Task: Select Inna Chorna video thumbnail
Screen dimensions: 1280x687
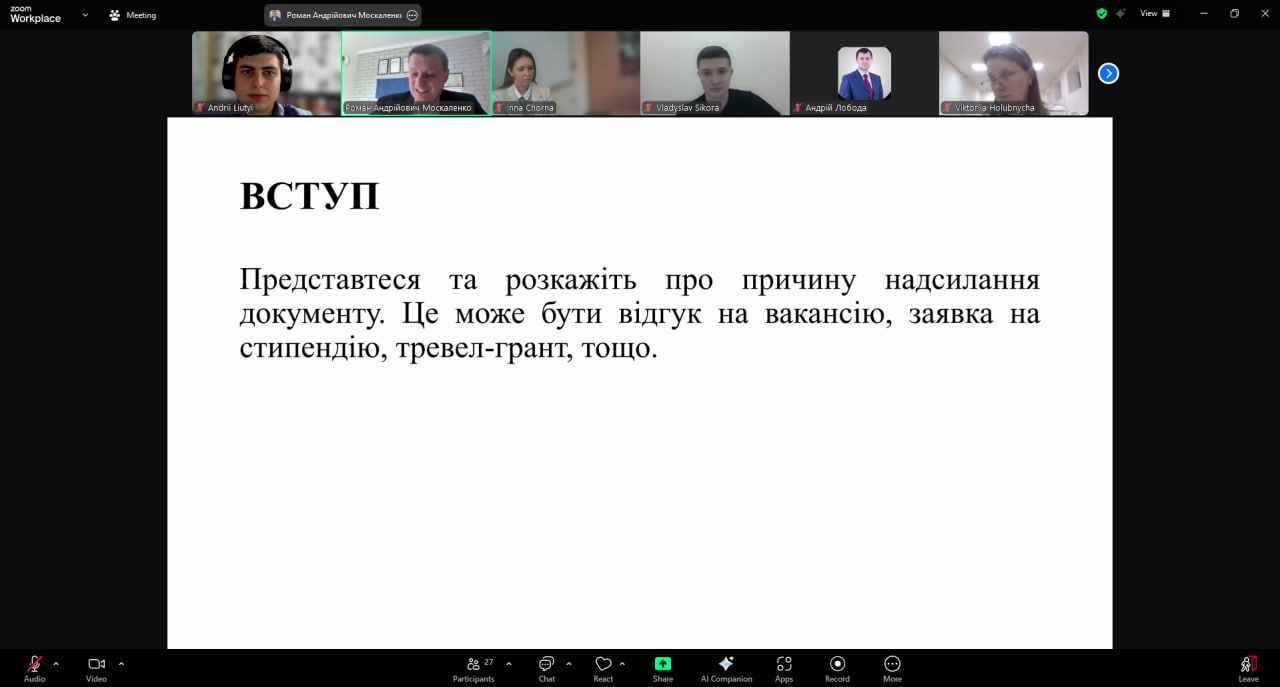Action: point(565,73)
